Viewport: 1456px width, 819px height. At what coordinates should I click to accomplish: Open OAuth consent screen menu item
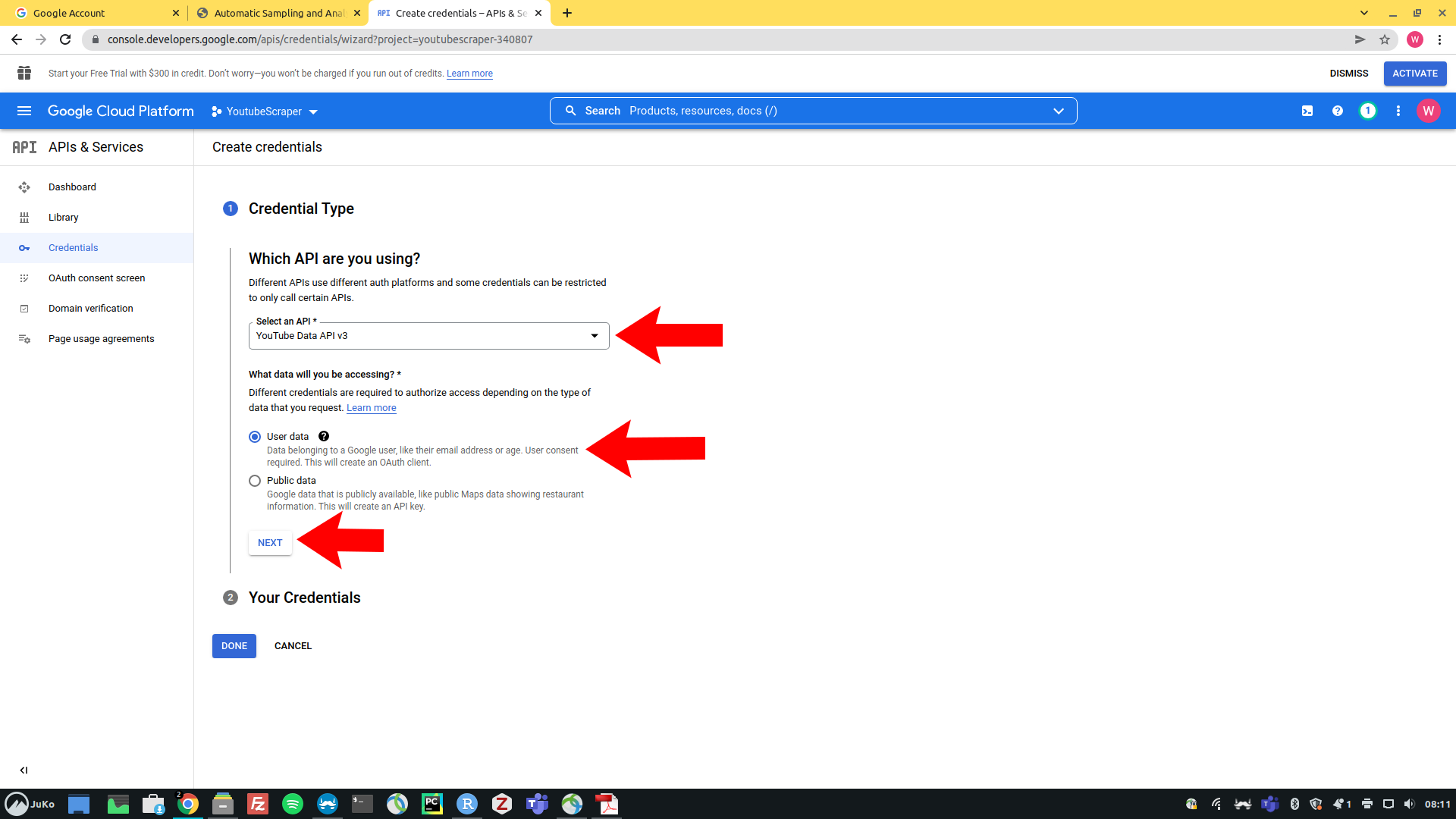coord(96,278)
